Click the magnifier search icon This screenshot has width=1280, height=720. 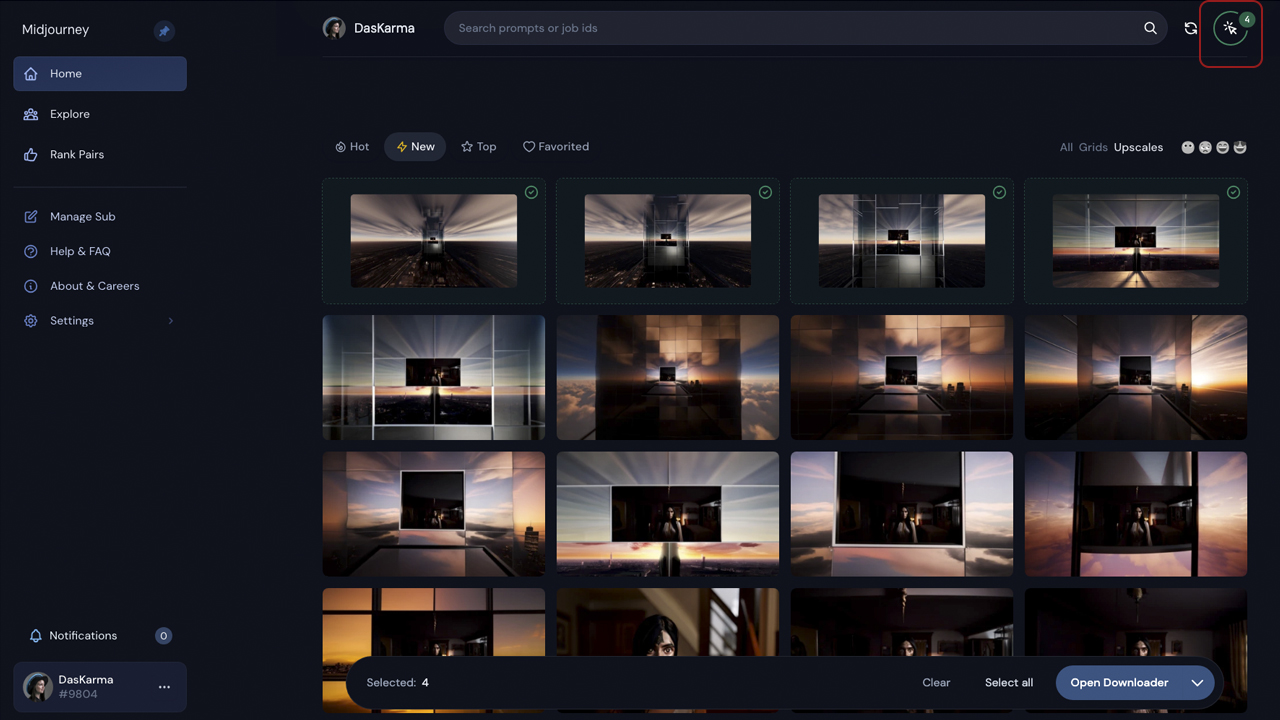(1150, 28)
